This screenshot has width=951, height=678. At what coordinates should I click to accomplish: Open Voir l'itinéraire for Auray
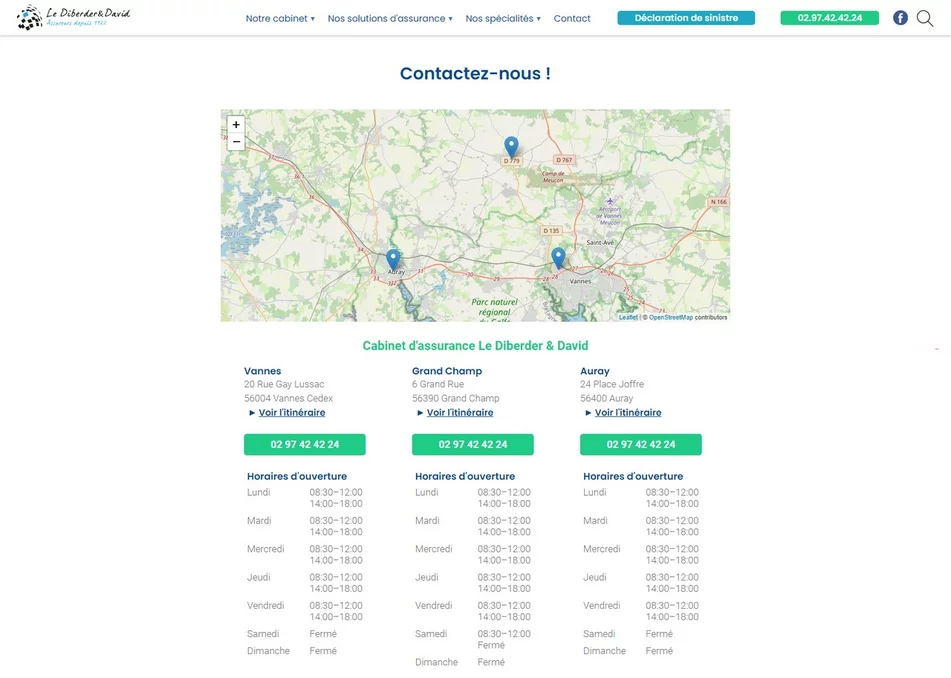627,412
